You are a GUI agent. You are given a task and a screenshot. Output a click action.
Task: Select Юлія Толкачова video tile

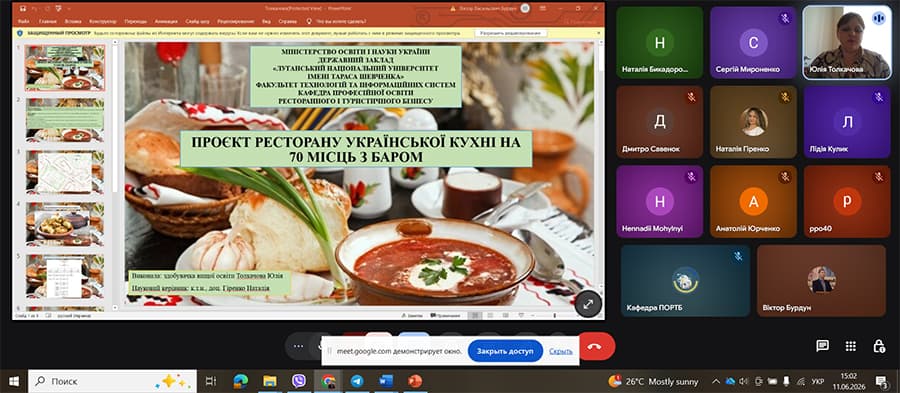pos(847,42)
